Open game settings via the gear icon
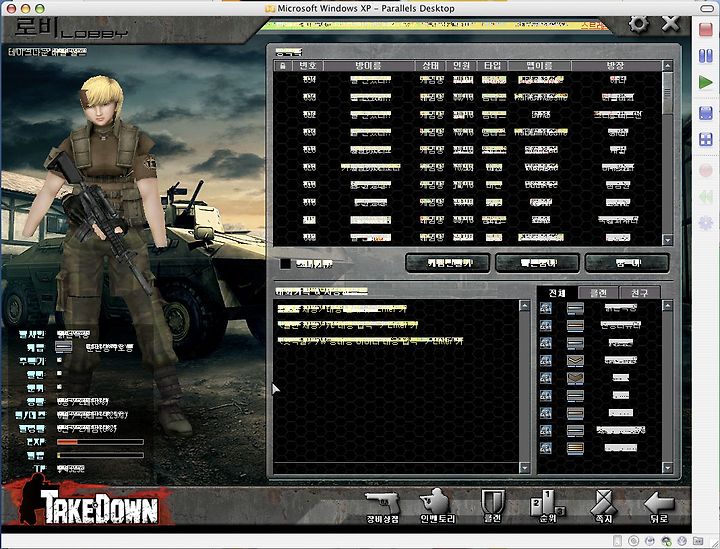 coord(639,24)
